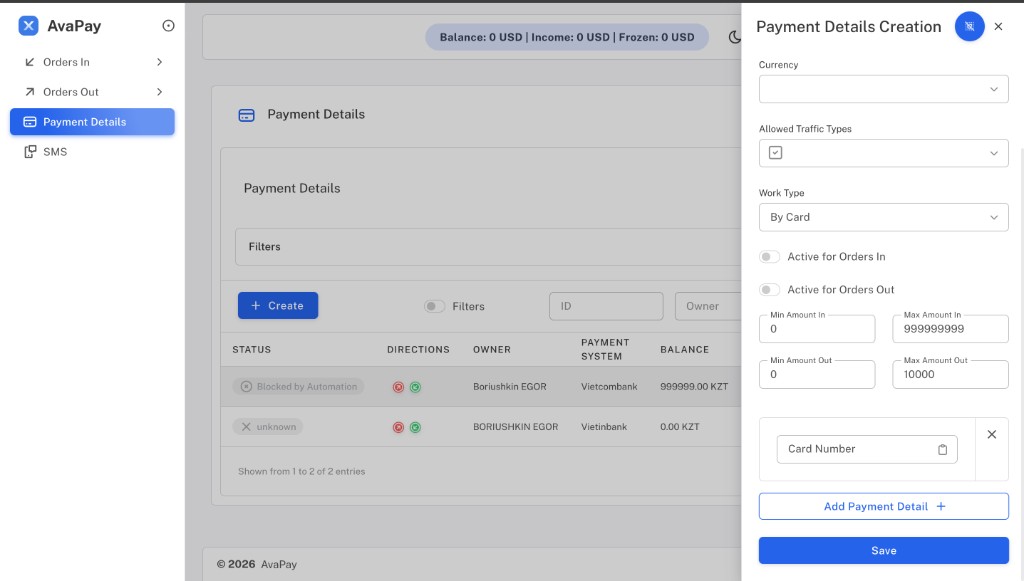Viewport: 1024px width, 581px height.
Task: Open Payment Details in sidebar
Action: (93, 122)
